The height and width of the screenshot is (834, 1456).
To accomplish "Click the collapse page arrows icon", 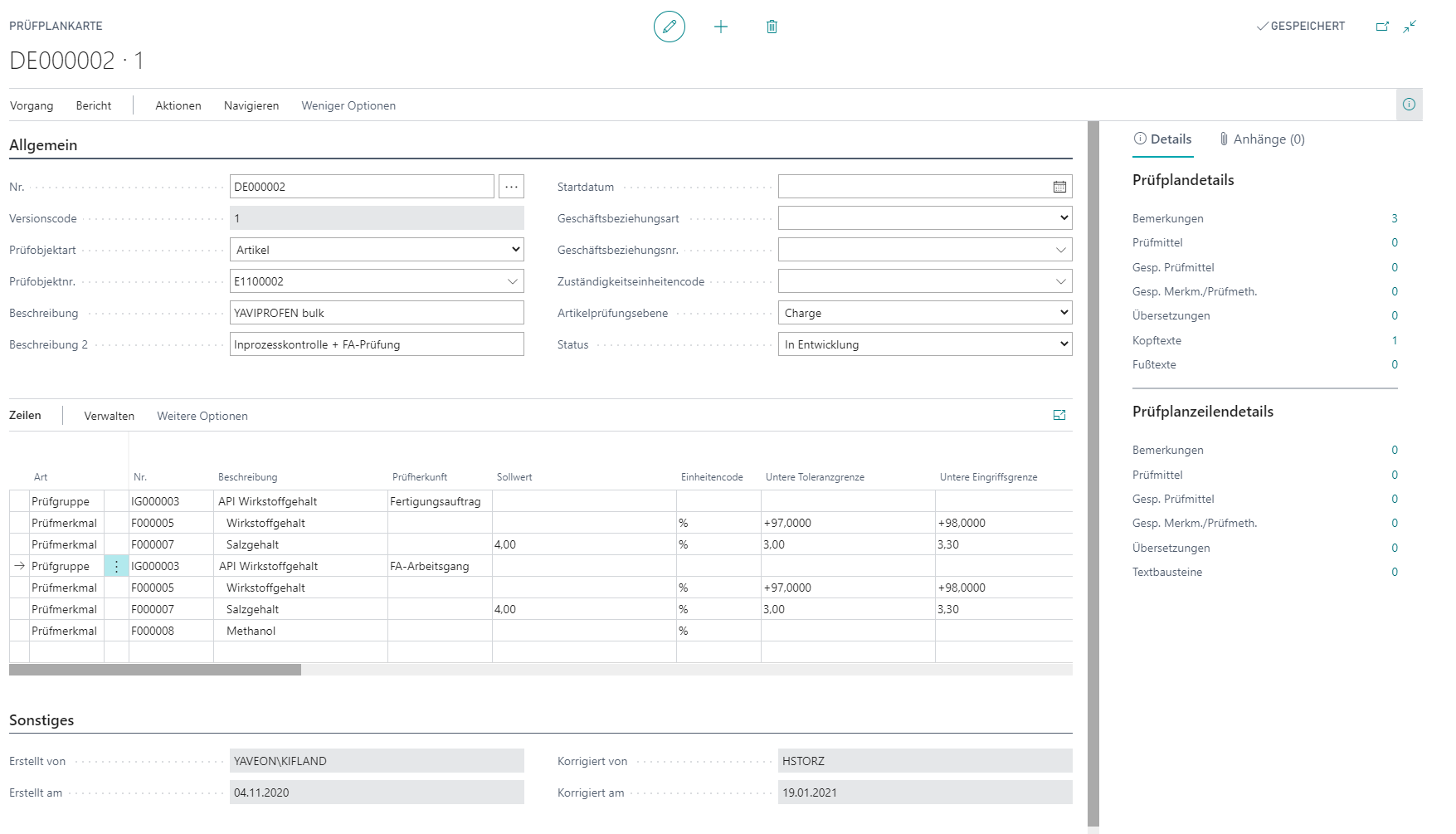I will (1410, 27).
